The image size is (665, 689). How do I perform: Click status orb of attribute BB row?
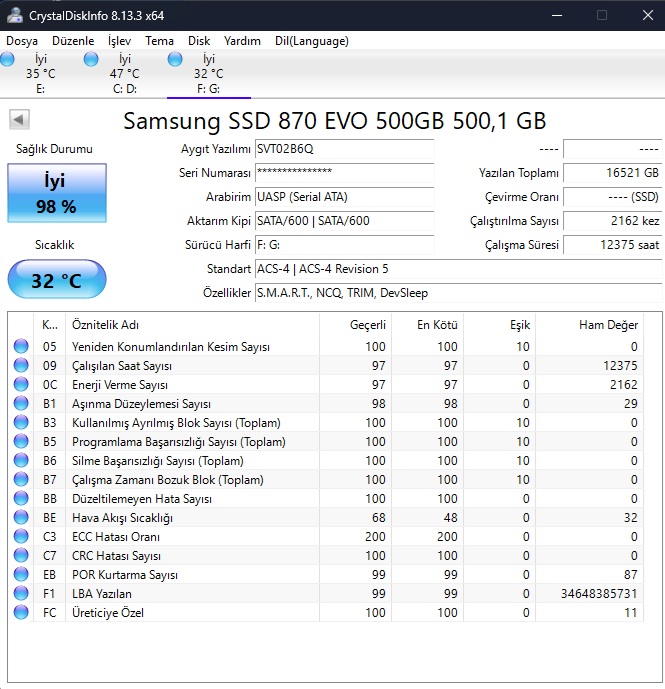click(21, 498)
